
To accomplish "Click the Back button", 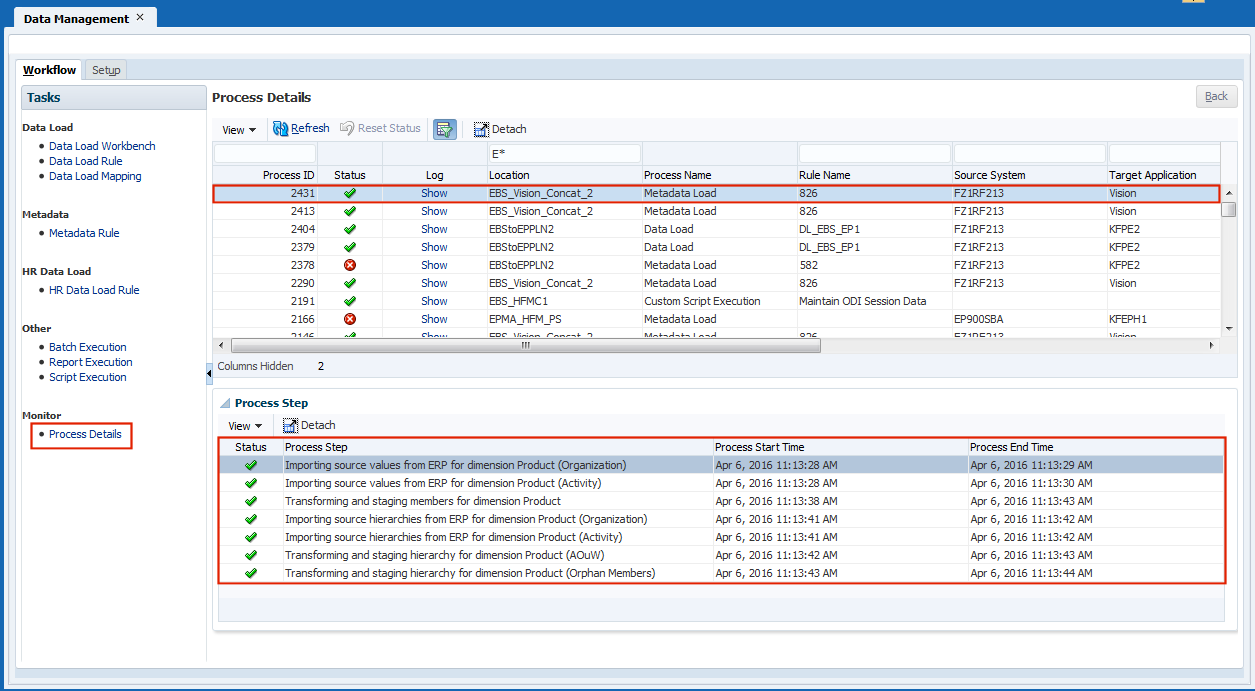I will [1216, 96].
